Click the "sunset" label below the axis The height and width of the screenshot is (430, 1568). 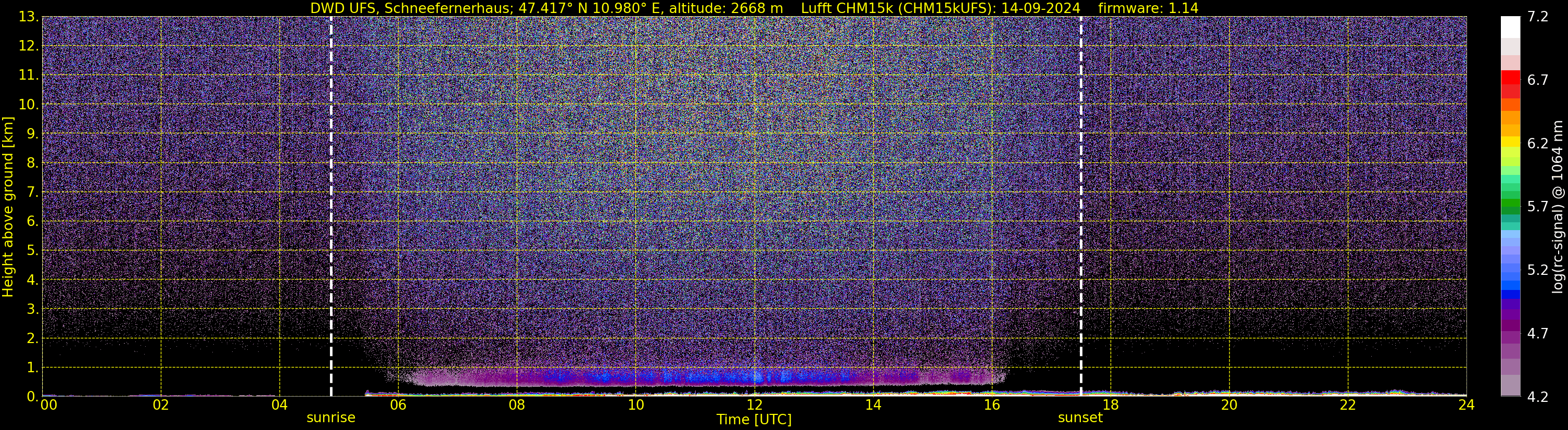1080,417
